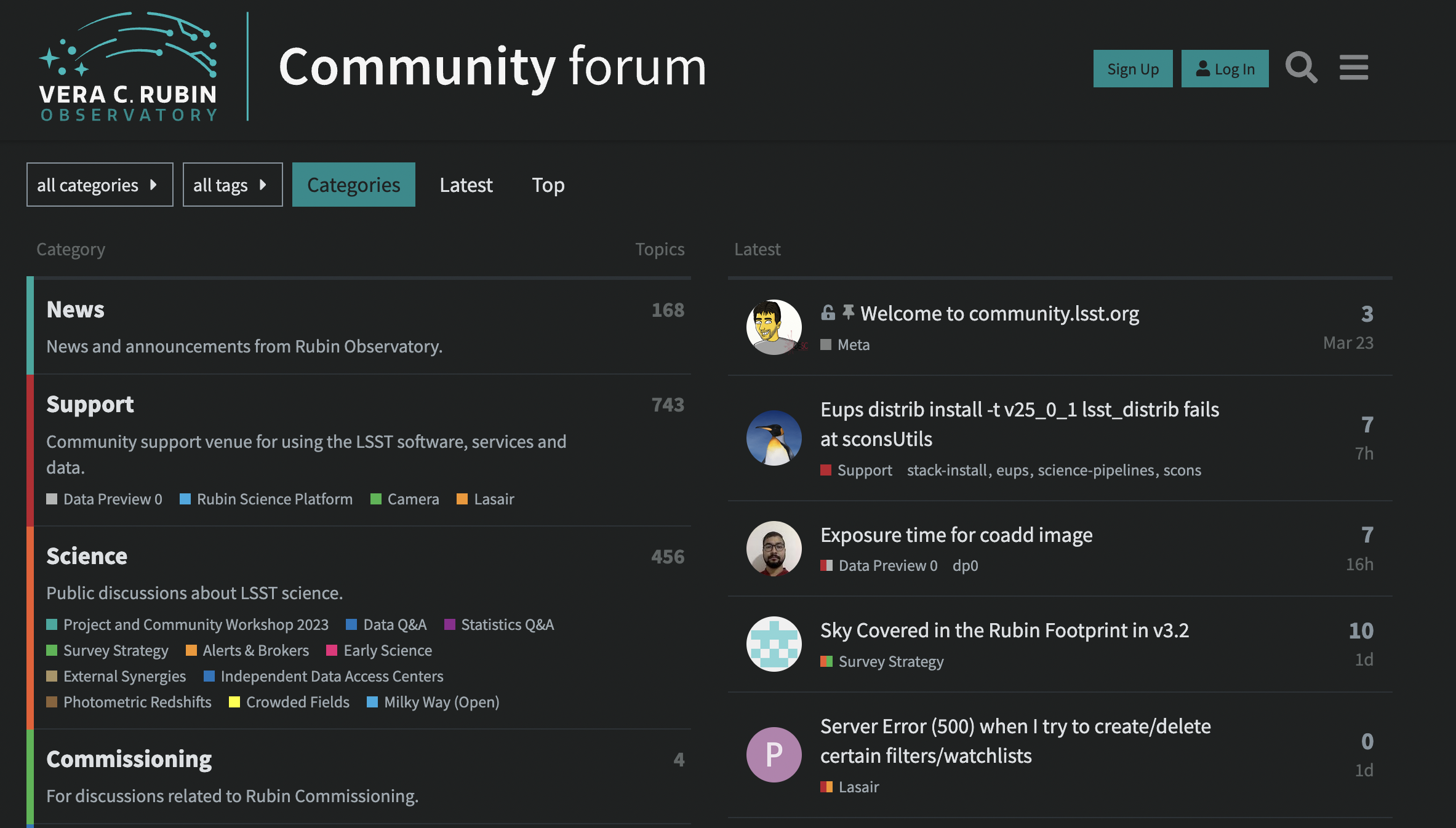Expand the all categories dropdown

click(100, 185)
